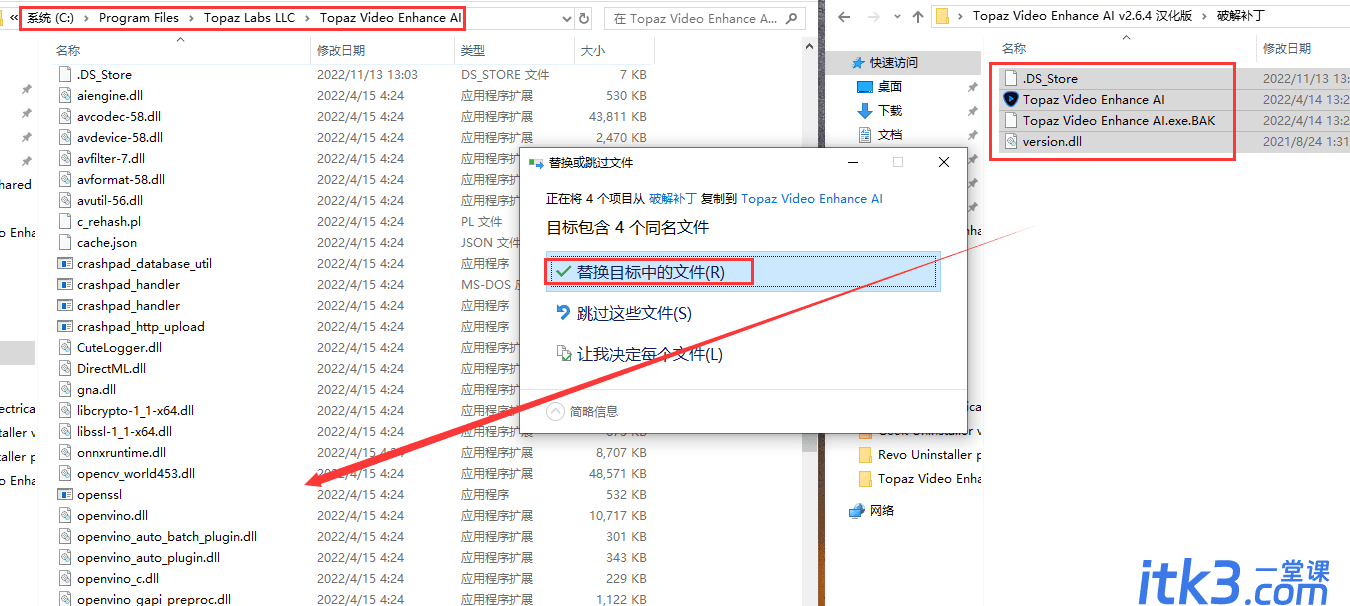Screen dimensions: 1350x606
Task: Click the .DS_Store file icon in the Program Files window
Action: pyautogui.click(x=65, y=74)
